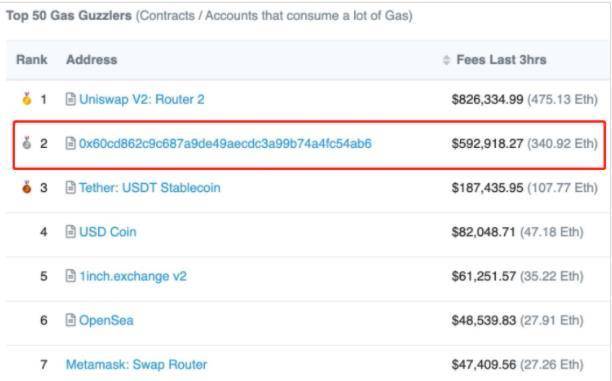Open the 0x60cd862c9c687a9de49aecdc3a99b74a4fc54ab6 address link

coord(225,143)
